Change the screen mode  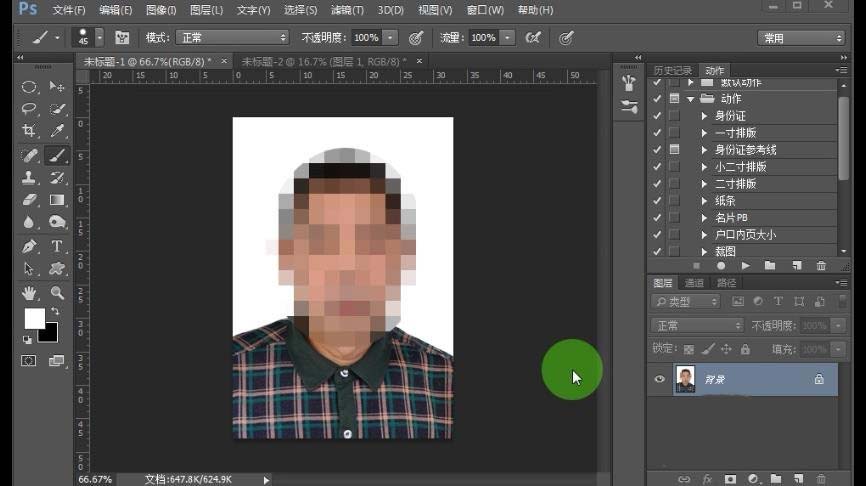pos(56,361)
